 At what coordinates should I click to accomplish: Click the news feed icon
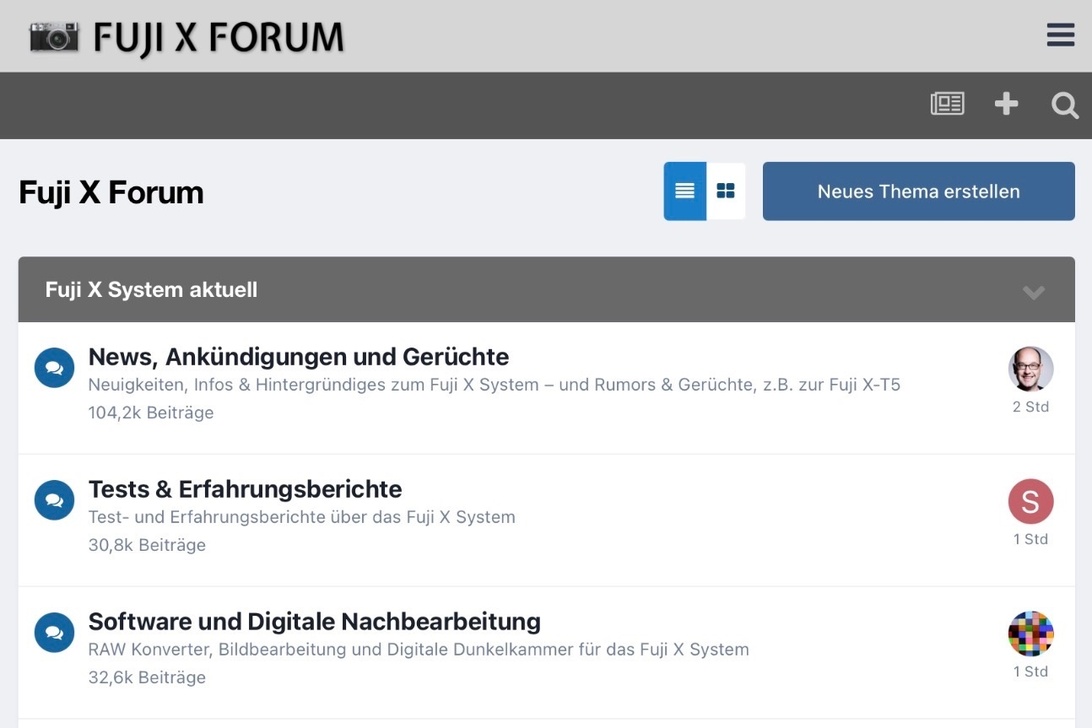[947, 104]
